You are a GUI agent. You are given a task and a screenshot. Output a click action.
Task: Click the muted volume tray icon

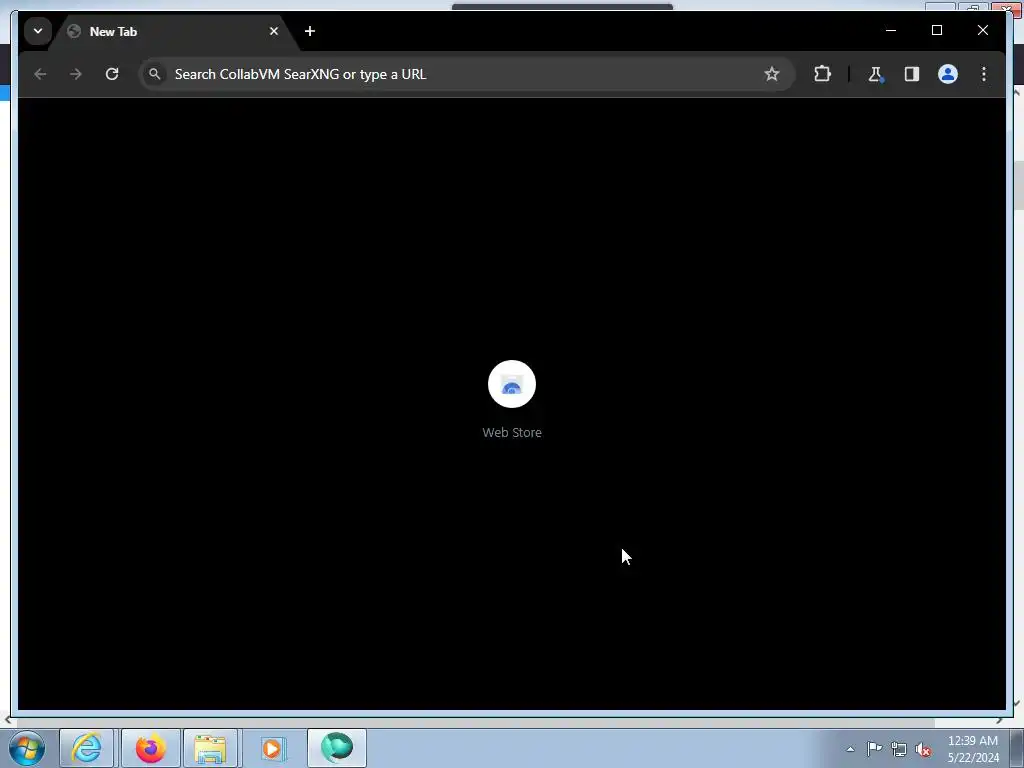[923, 749]
